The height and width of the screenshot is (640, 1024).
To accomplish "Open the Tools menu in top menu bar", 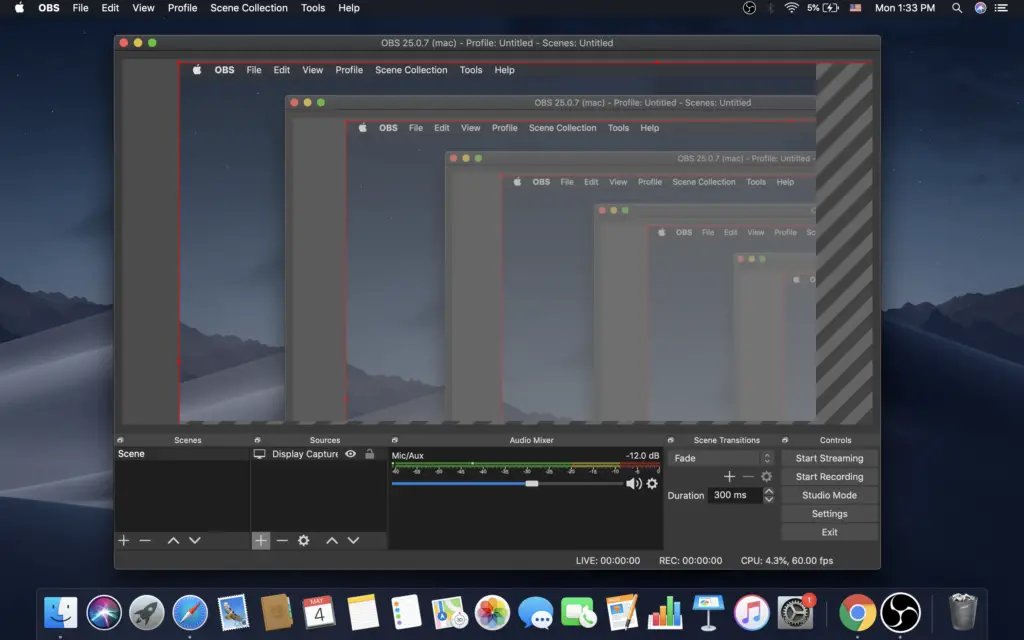I will click(x=313, y=8).
